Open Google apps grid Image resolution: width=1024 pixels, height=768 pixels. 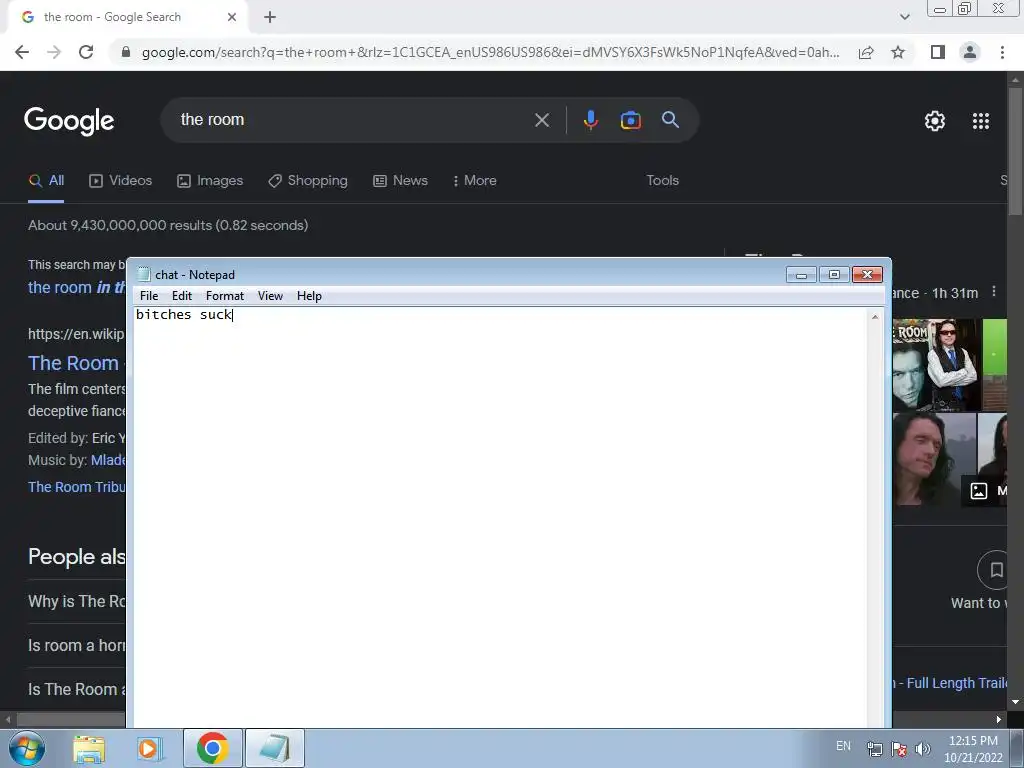981,121
